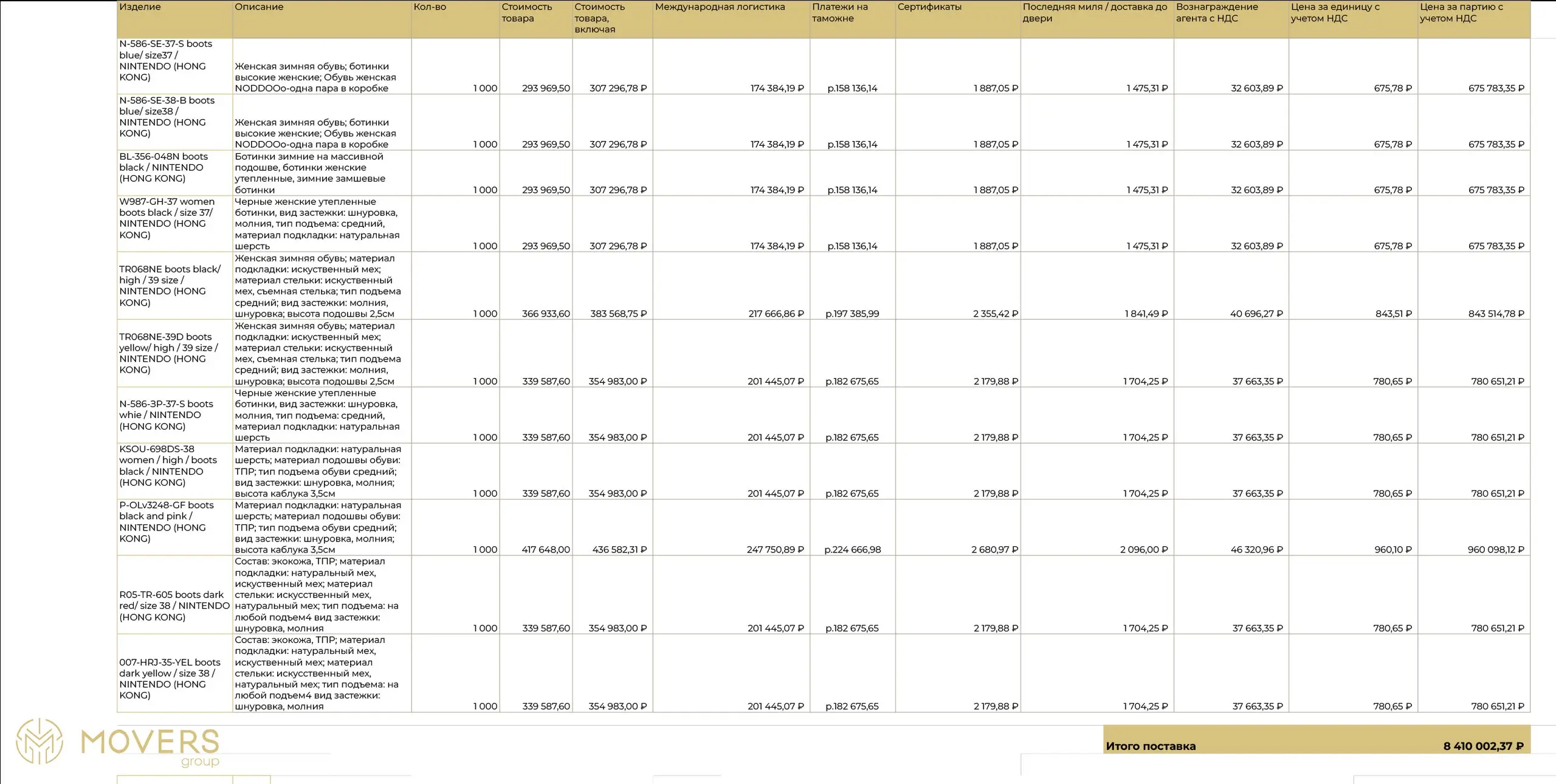Click р.182 675,65 in the R05-TR-605 row
This screenshot has width=1556, height=784.
[x=852, y=628]
